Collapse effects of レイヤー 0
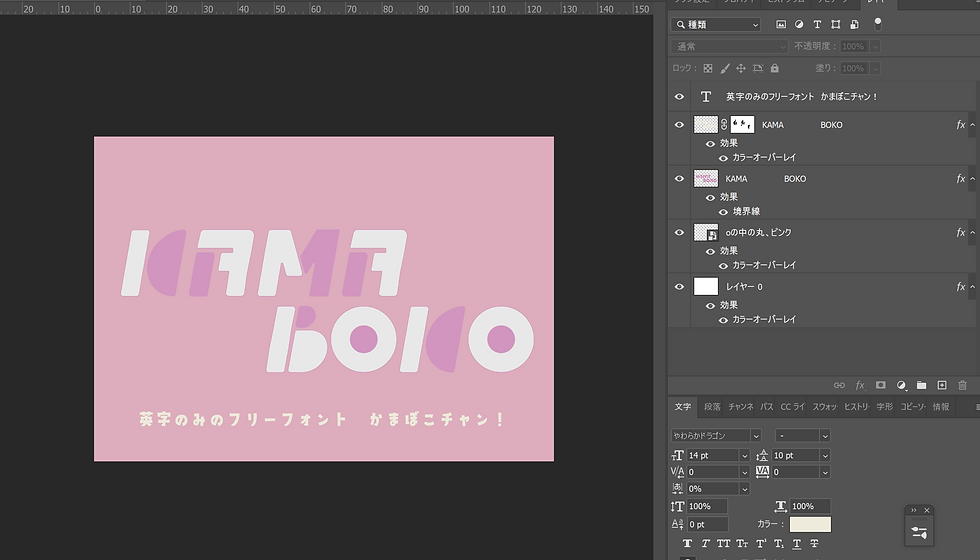 click(972, 287)
